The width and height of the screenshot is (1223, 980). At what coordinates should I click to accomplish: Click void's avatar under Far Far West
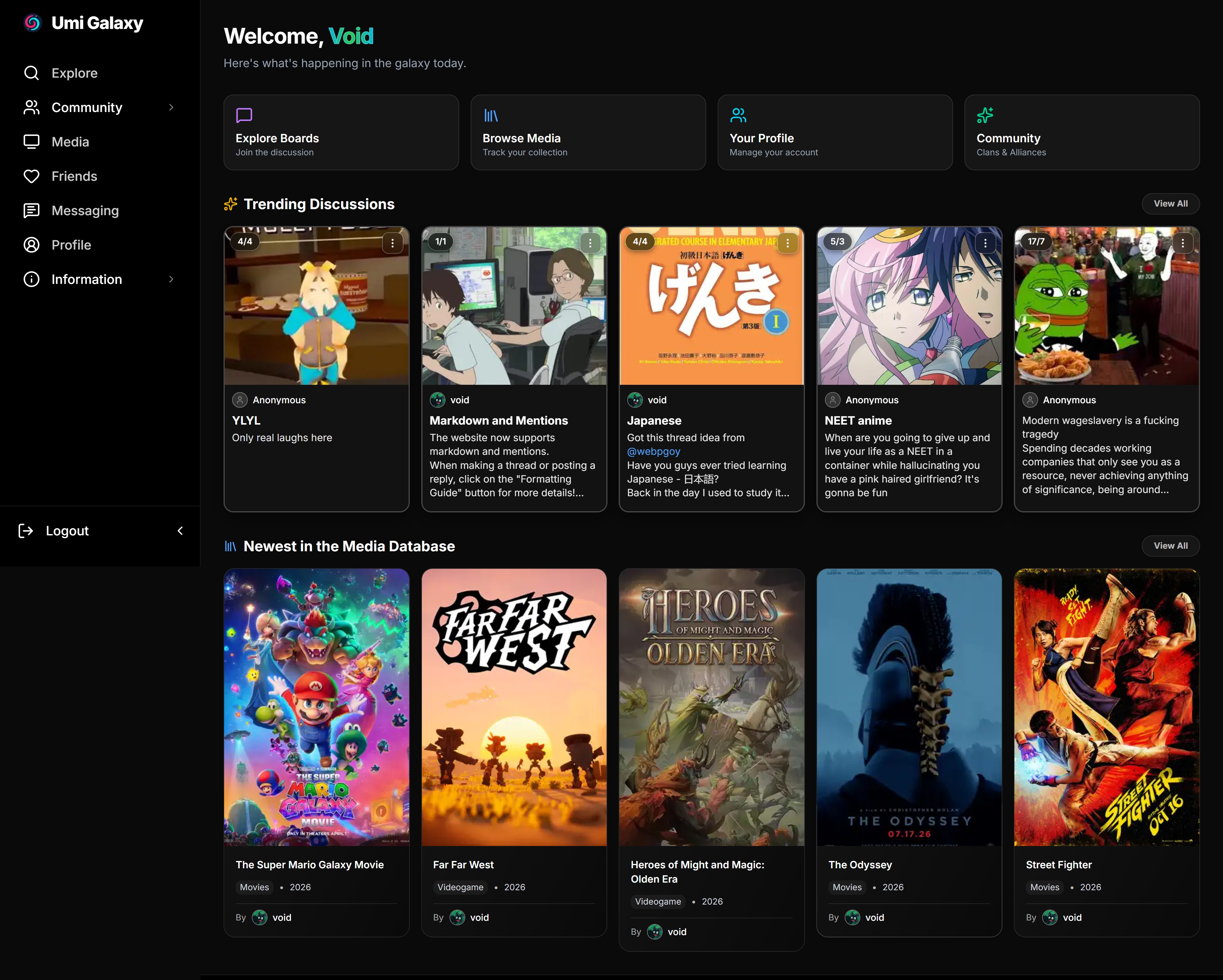point(457,918)
